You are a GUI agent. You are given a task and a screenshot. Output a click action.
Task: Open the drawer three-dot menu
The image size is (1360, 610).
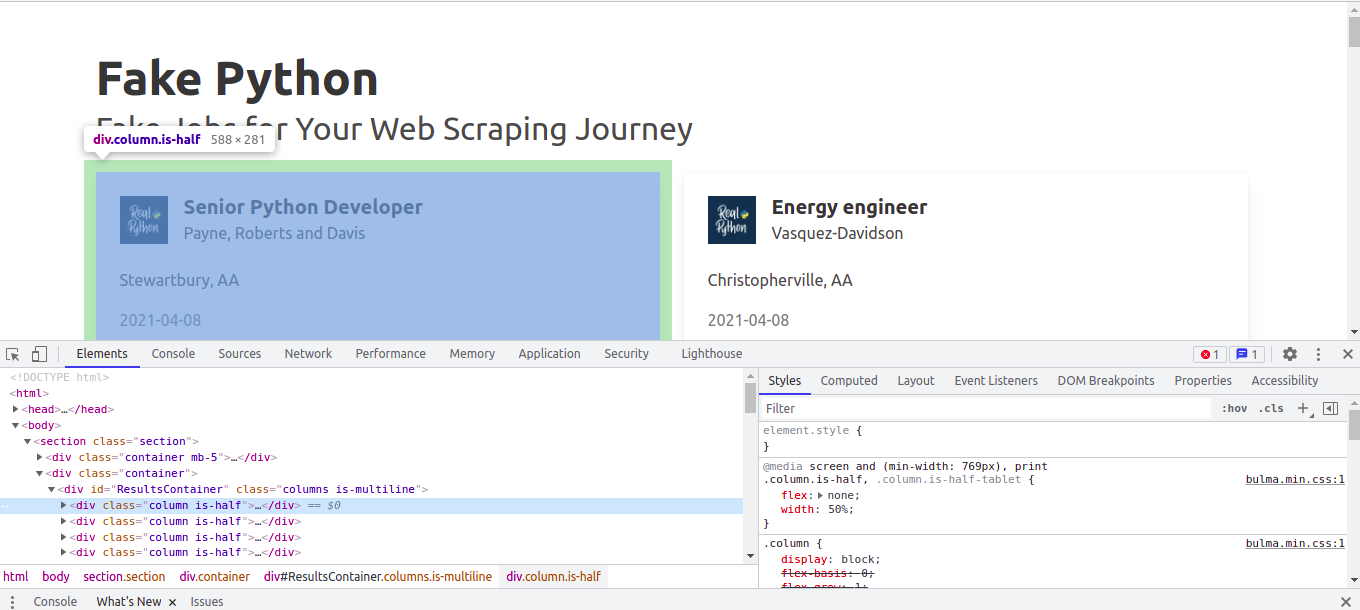click(13, 601)
